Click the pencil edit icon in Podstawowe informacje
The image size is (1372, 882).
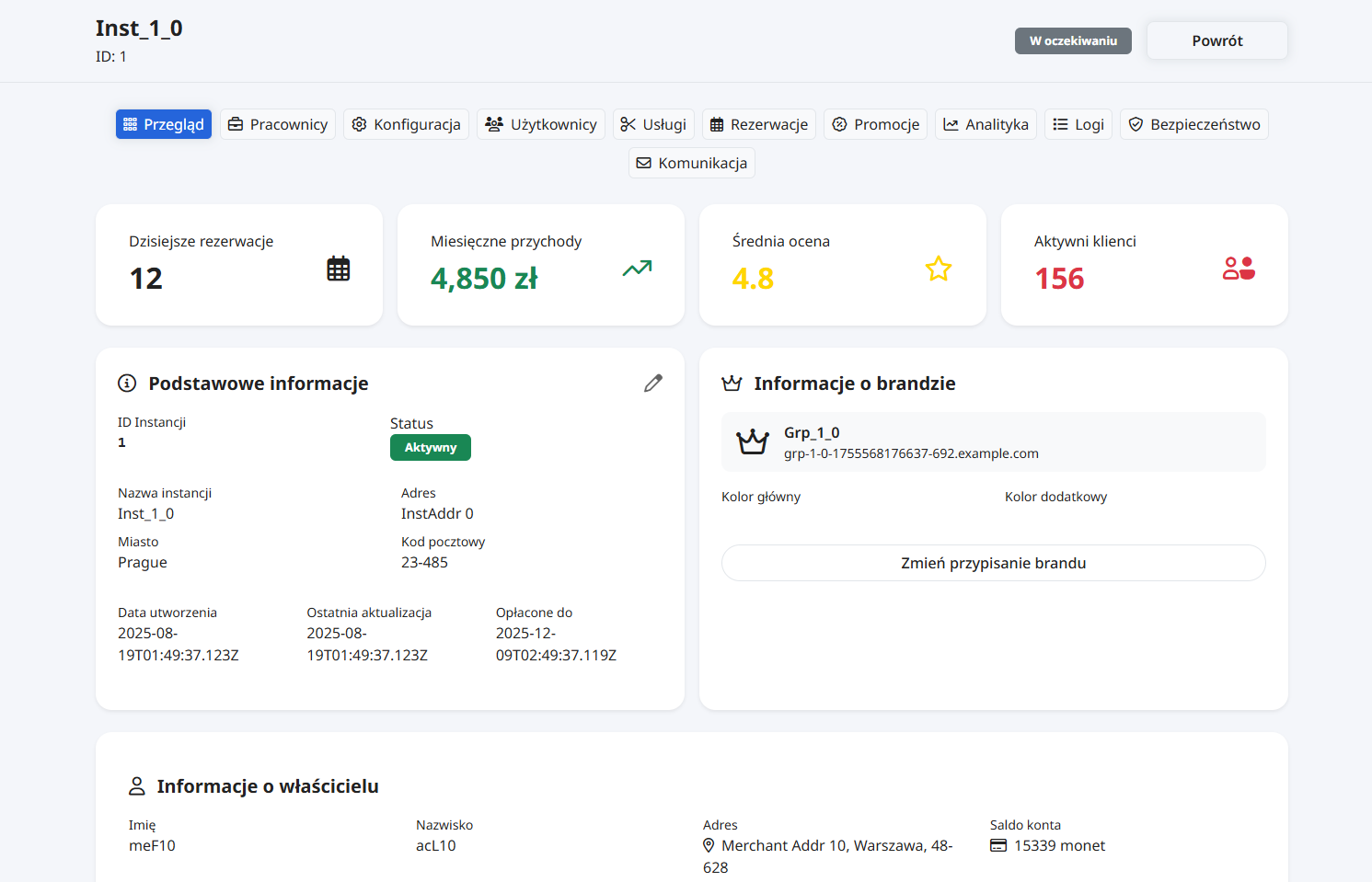click(653, 384)
